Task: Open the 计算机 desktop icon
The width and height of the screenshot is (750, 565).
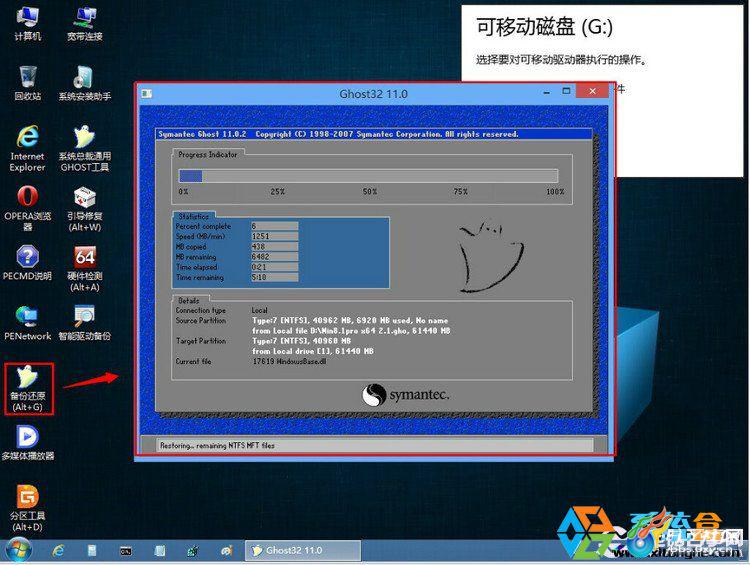Action: 27,23
